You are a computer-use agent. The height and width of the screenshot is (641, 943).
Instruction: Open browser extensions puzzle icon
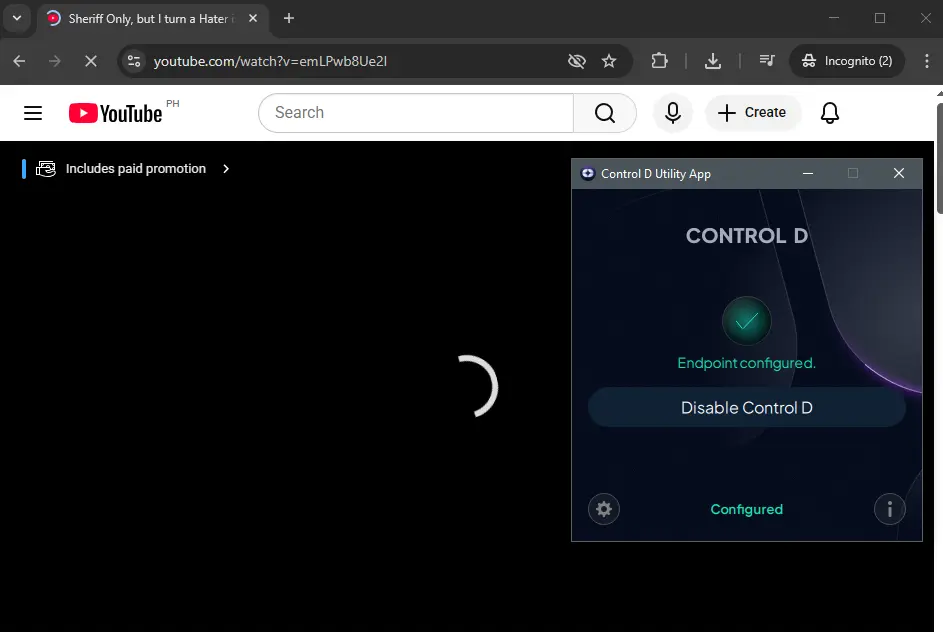click(660, 61)
